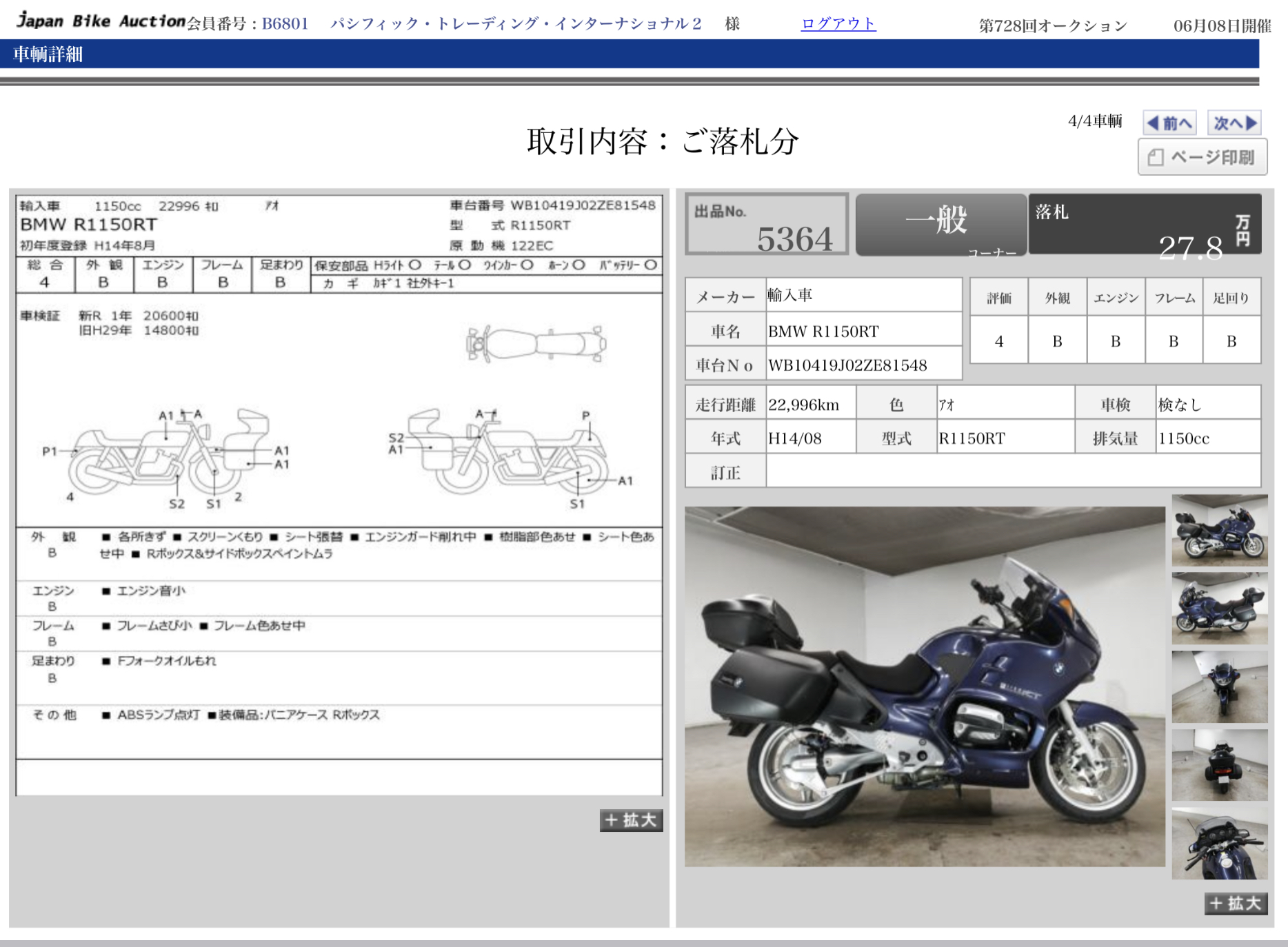Open the main BMW R1150RT side photo

click(x=925, y=686)
